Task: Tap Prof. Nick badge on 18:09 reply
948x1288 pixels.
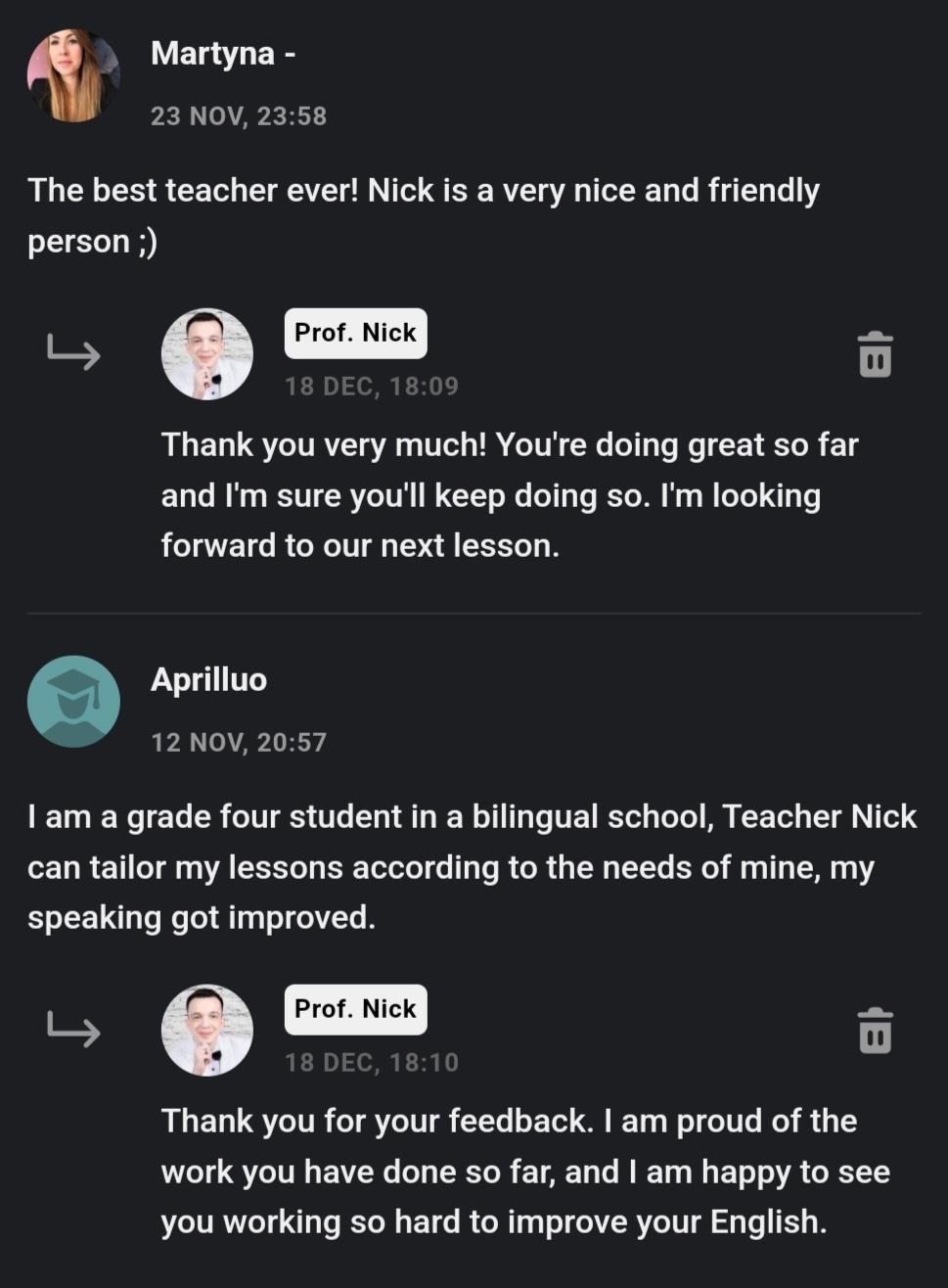Action: tap(355, 333)
